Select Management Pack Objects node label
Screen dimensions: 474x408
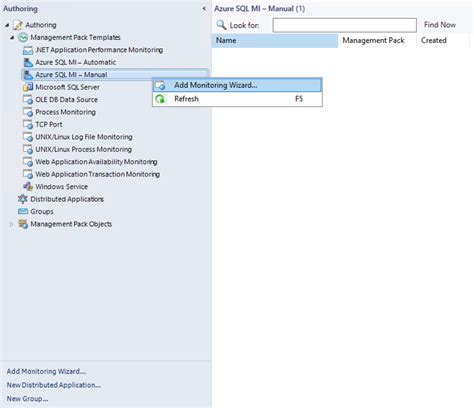coord(71,224)
